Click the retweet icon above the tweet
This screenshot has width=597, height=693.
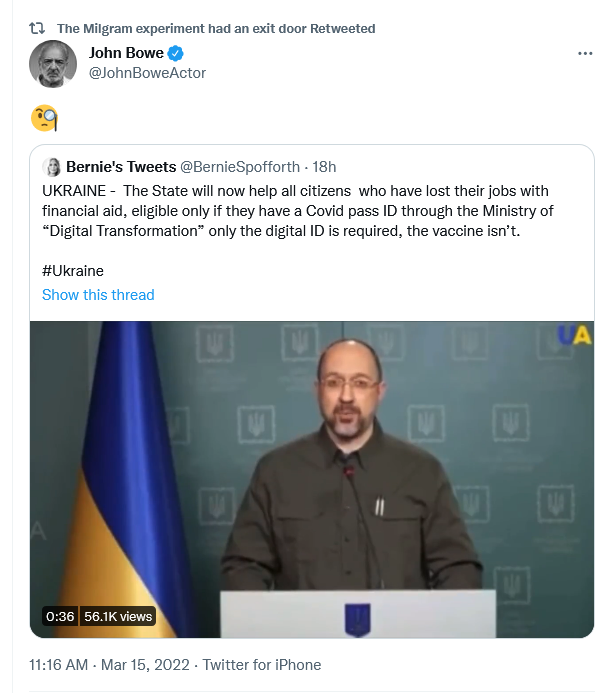[37, 29]
